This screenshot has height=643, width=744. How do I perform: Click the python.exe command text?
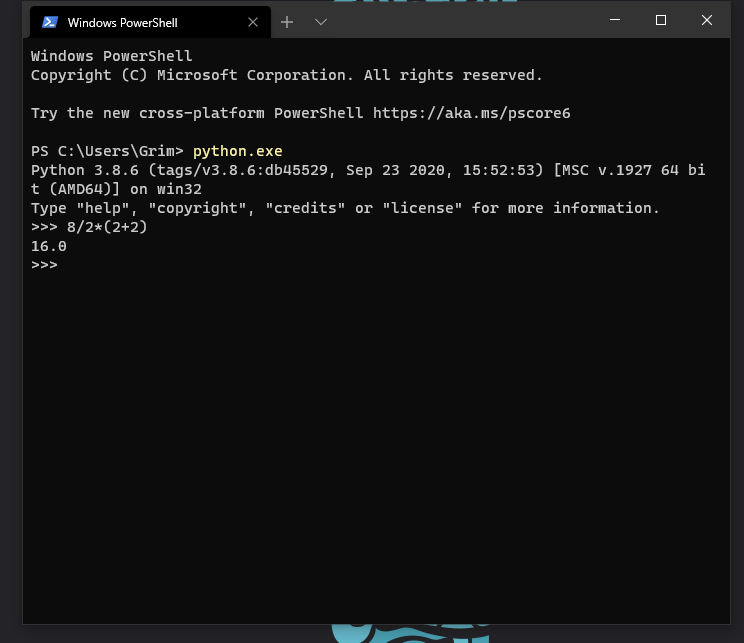pyautogui.click(x=237, y=151)
